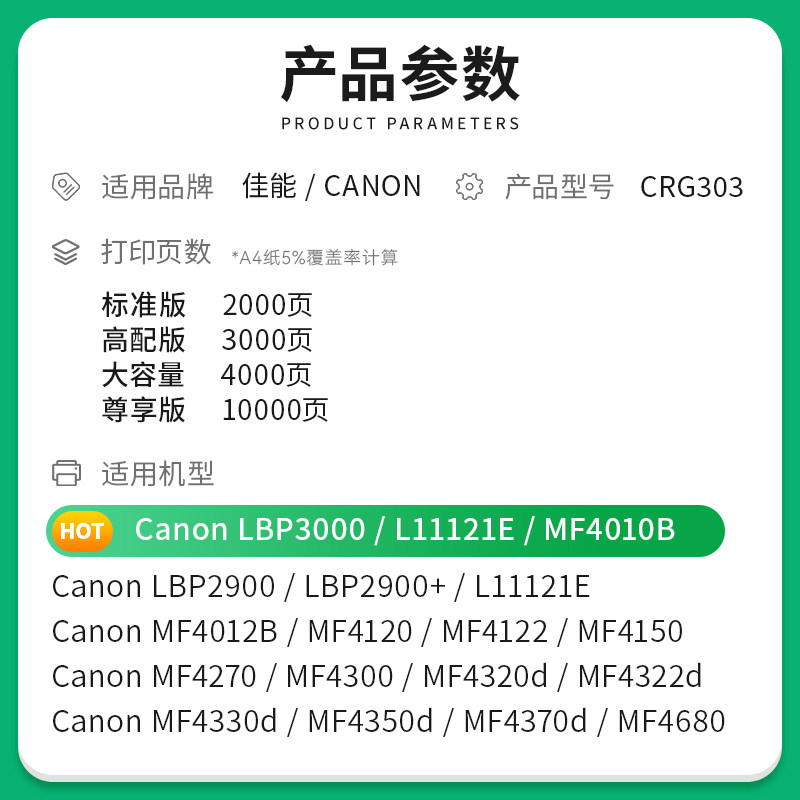Click the PRODUCT PARAMETERS subtitle
This screenshot has width=800, height=800.
point(401,123)
